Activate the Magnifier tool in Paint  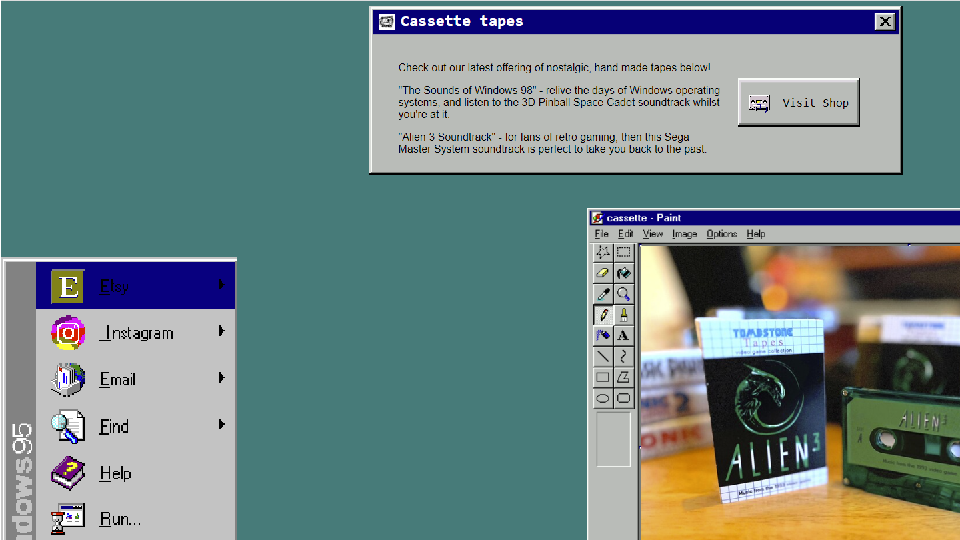623,294
